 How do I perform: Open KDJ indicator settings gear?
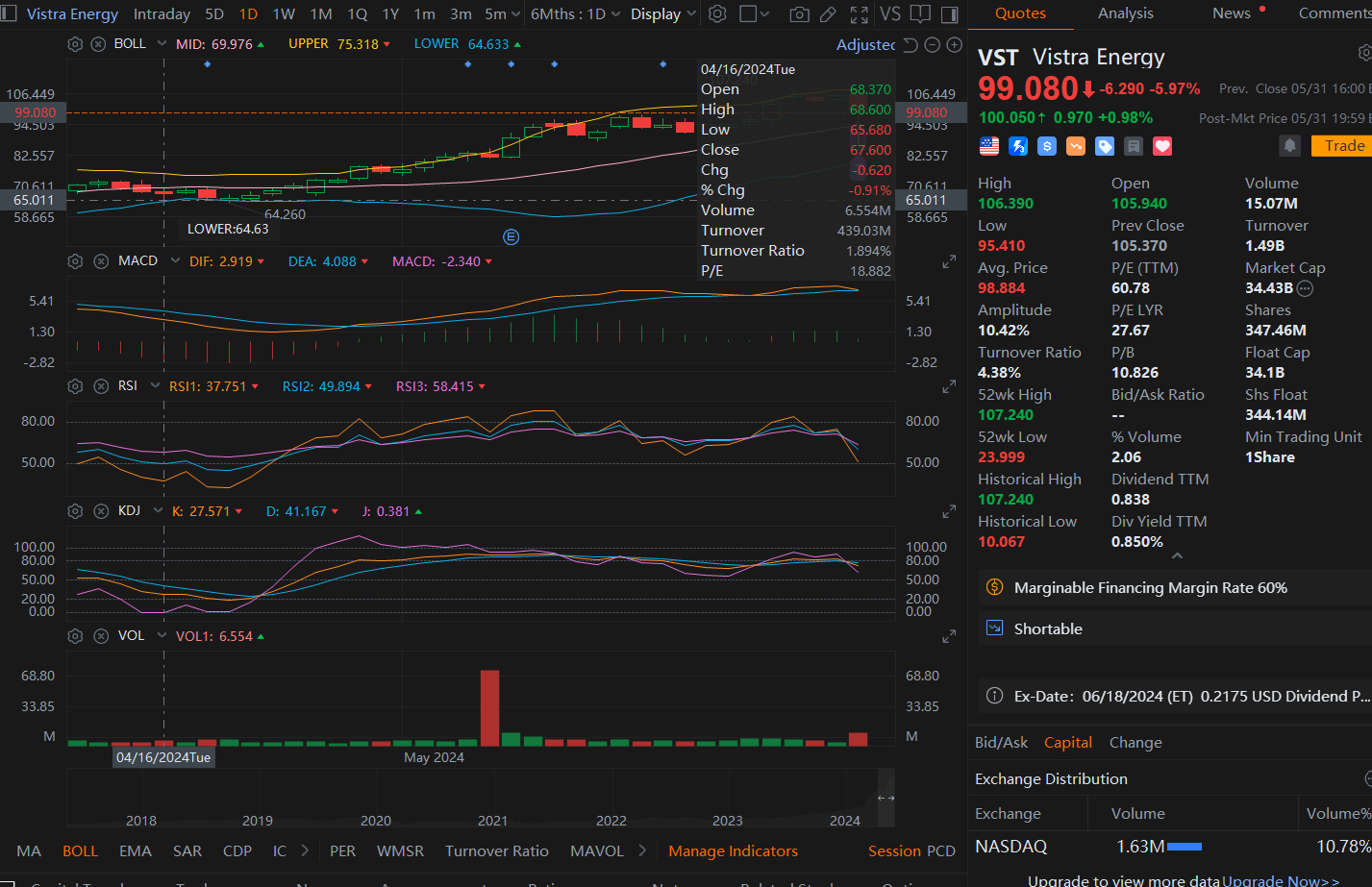coord(75,511)
